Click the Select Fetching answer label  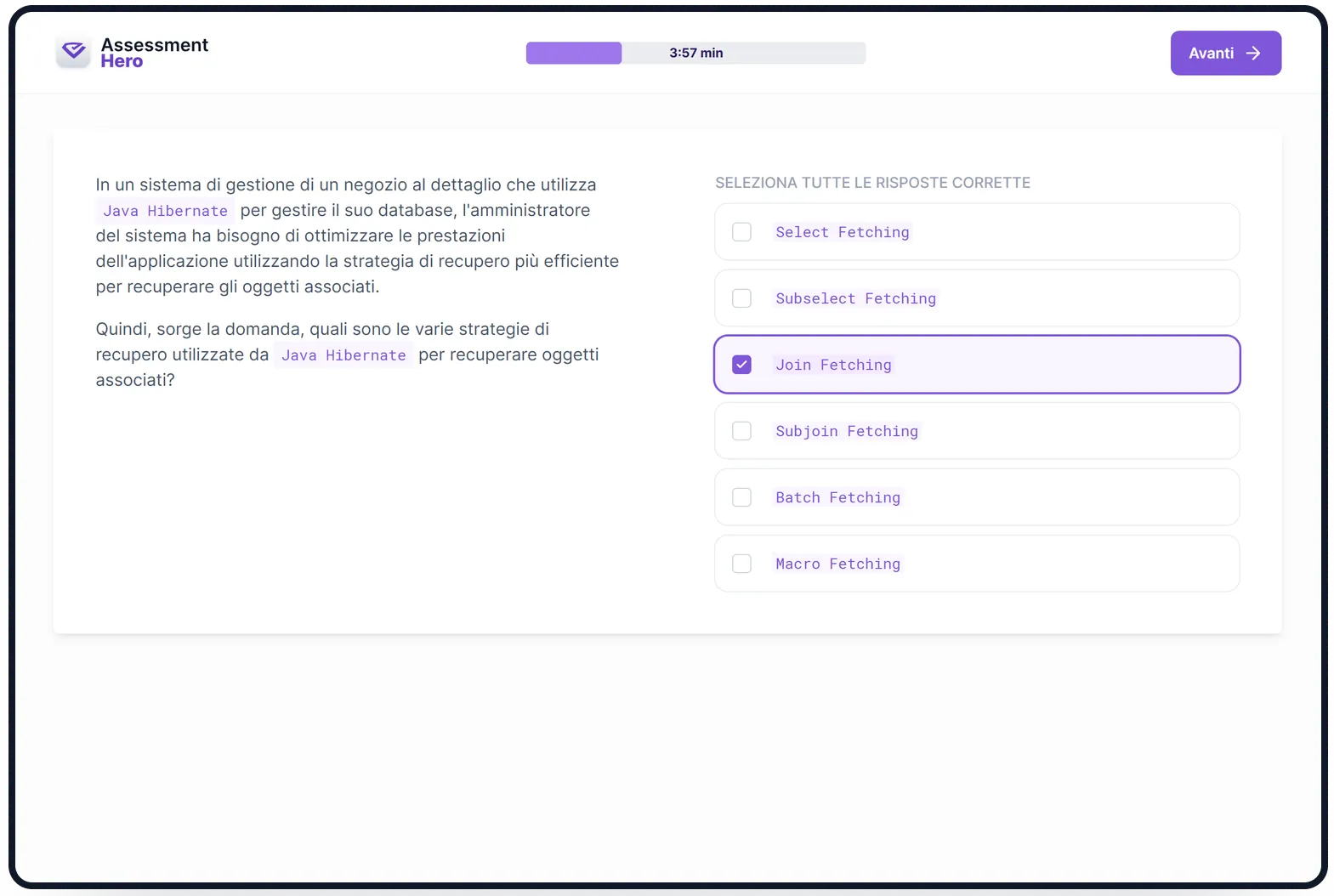click(x=842, y=232)
